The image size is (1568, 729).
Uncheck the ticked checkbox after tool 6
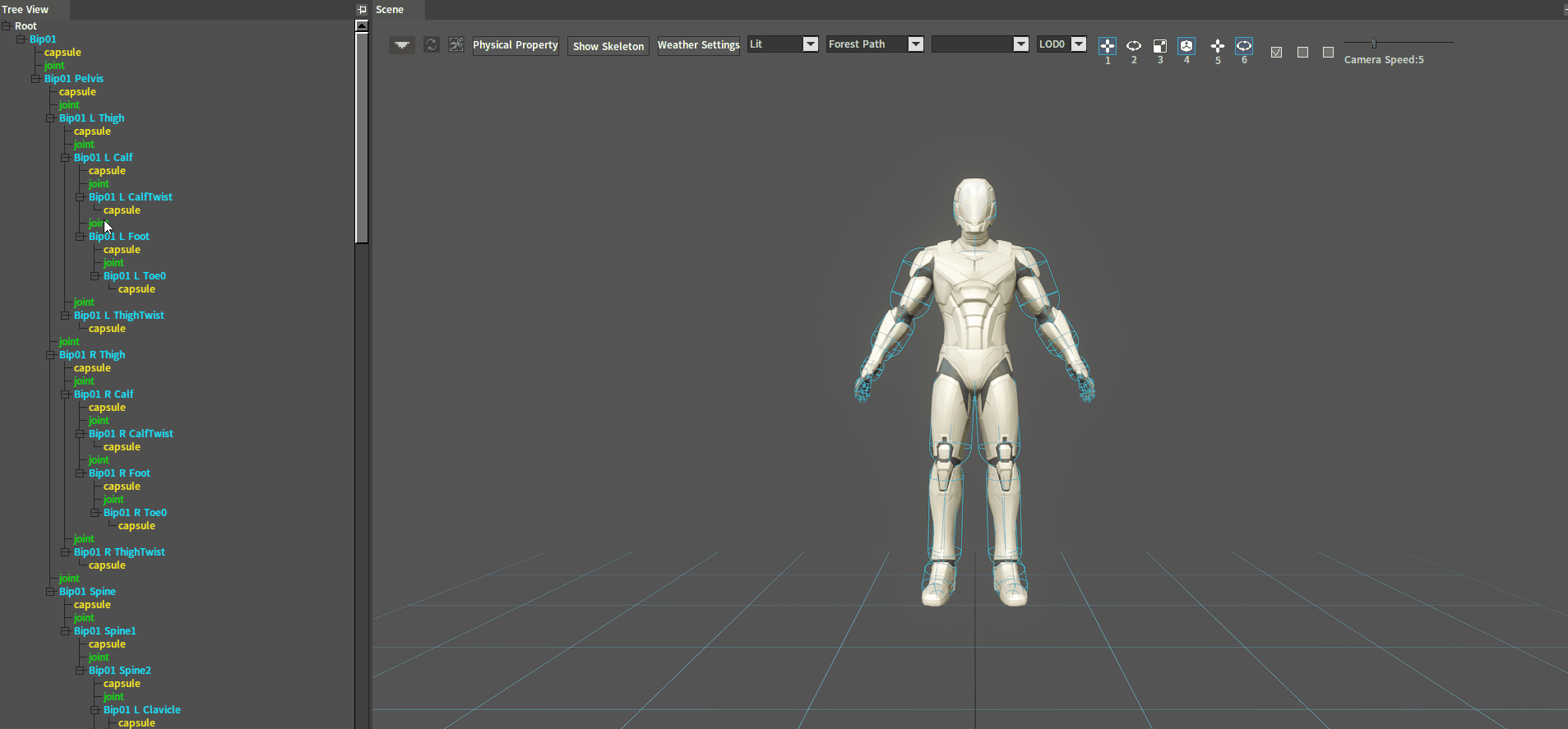click(1276, 53)
